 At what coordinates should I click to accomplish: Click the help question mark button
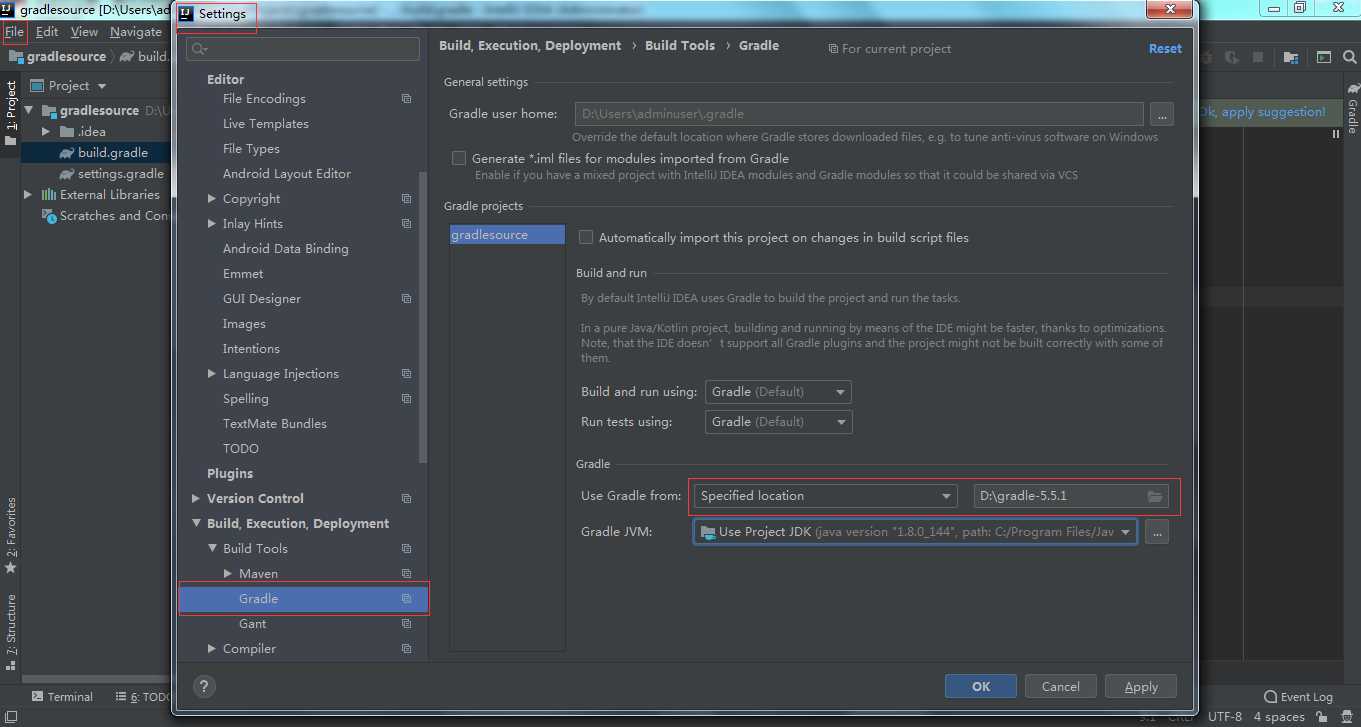tap(204, 686)
